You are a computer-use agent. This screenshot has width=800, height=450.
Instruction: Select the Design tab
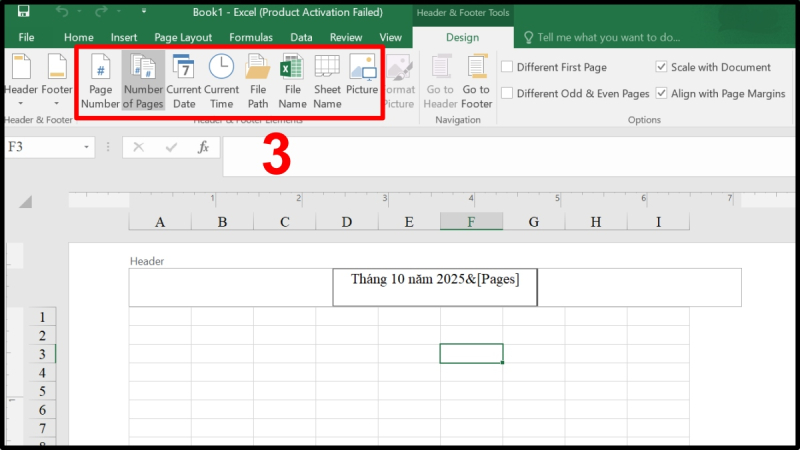coord(462,37)
